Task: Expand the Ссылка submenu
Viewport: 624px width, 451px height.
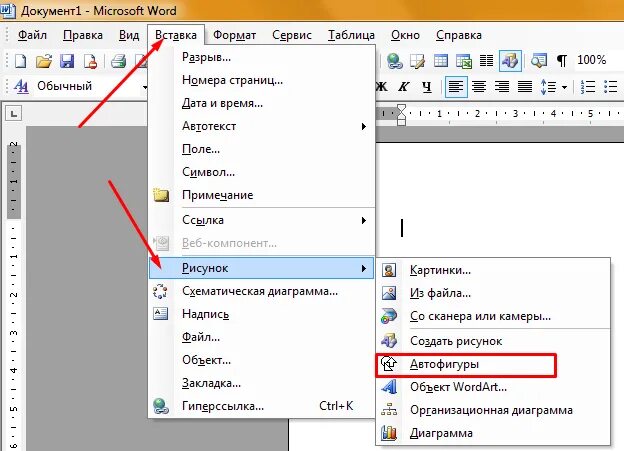Action: click(x=261, y=220)
